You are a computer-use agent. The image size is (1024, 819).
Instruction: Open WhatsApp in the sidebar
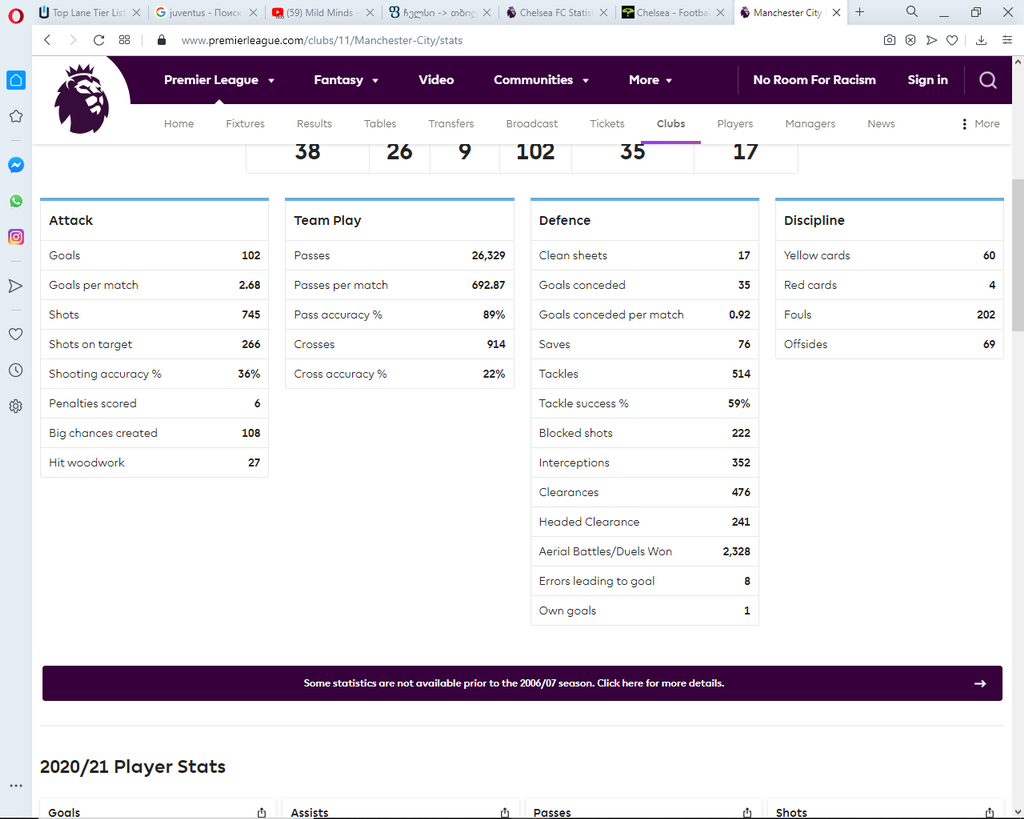coord(16,201)
